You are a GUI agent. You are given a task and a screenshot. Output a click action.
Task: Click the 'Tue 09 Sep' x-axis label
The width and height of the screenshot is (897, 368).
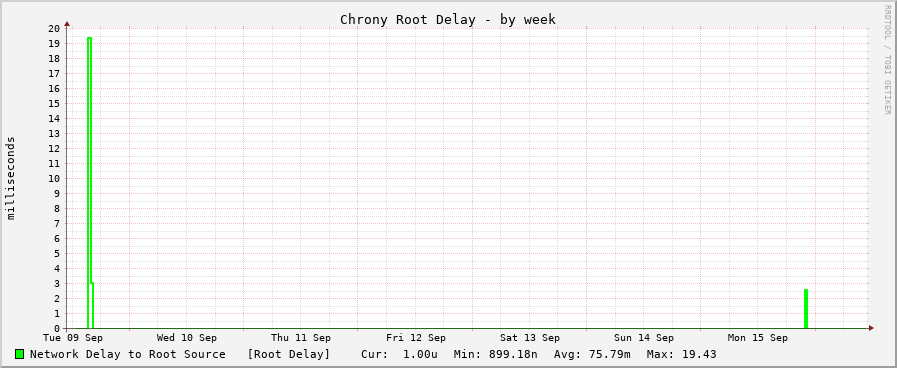[x=73, y=338]
